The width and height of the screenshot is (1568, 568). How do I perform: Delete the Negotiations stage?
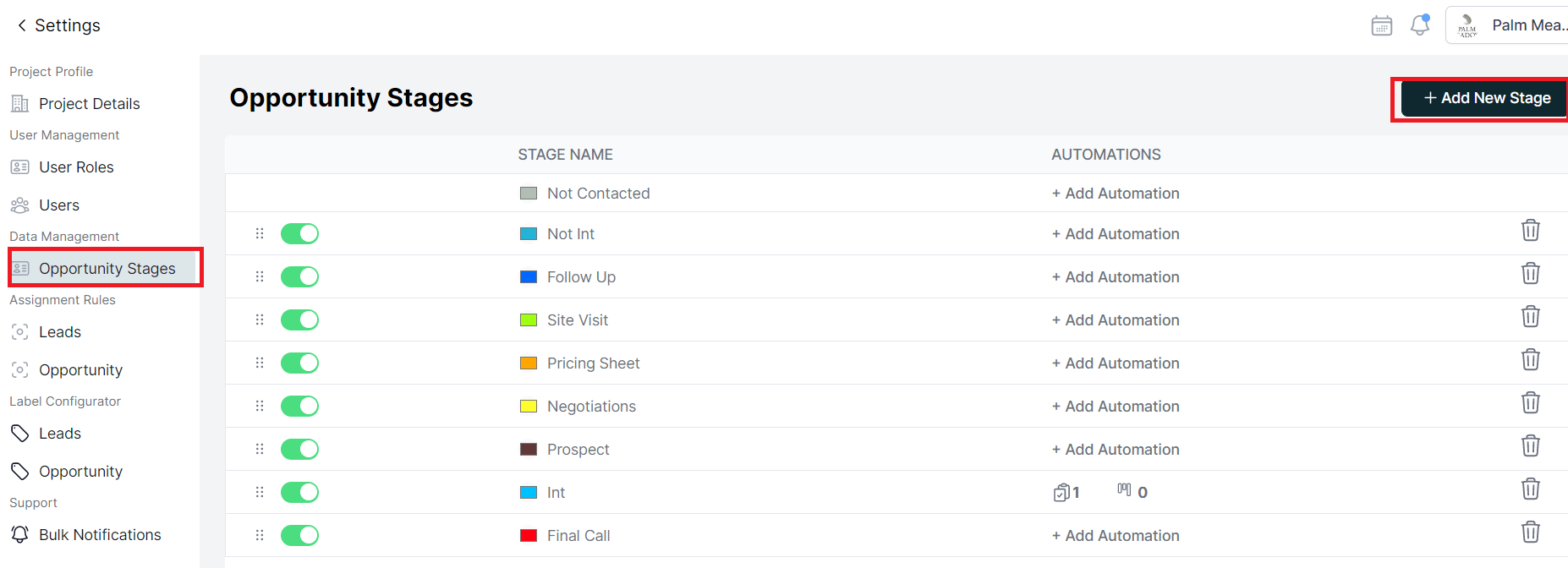click(1530, 402)
